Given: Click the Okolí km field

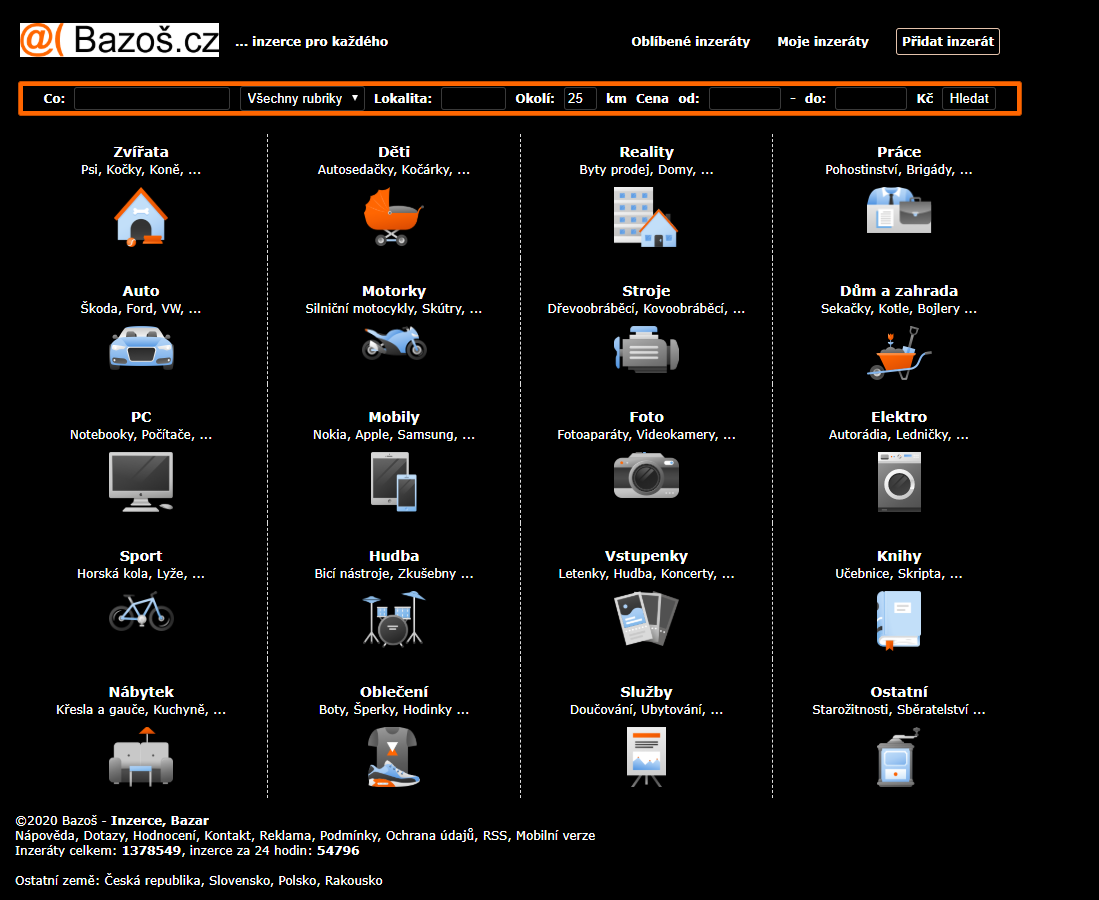Looking at the screenshot, I should [580, 98].
